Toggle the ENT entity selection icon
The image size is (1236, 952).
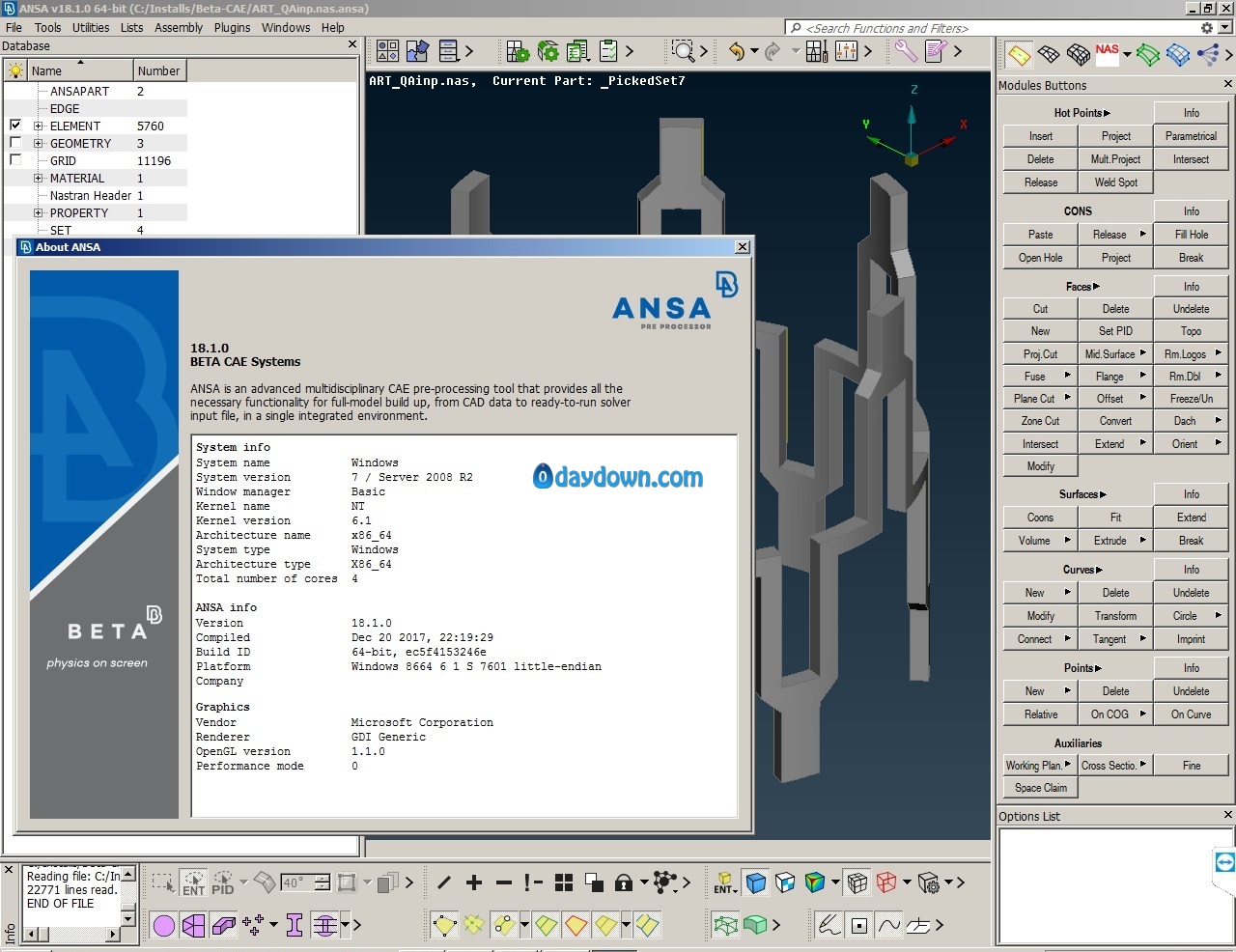pos(193,882)
